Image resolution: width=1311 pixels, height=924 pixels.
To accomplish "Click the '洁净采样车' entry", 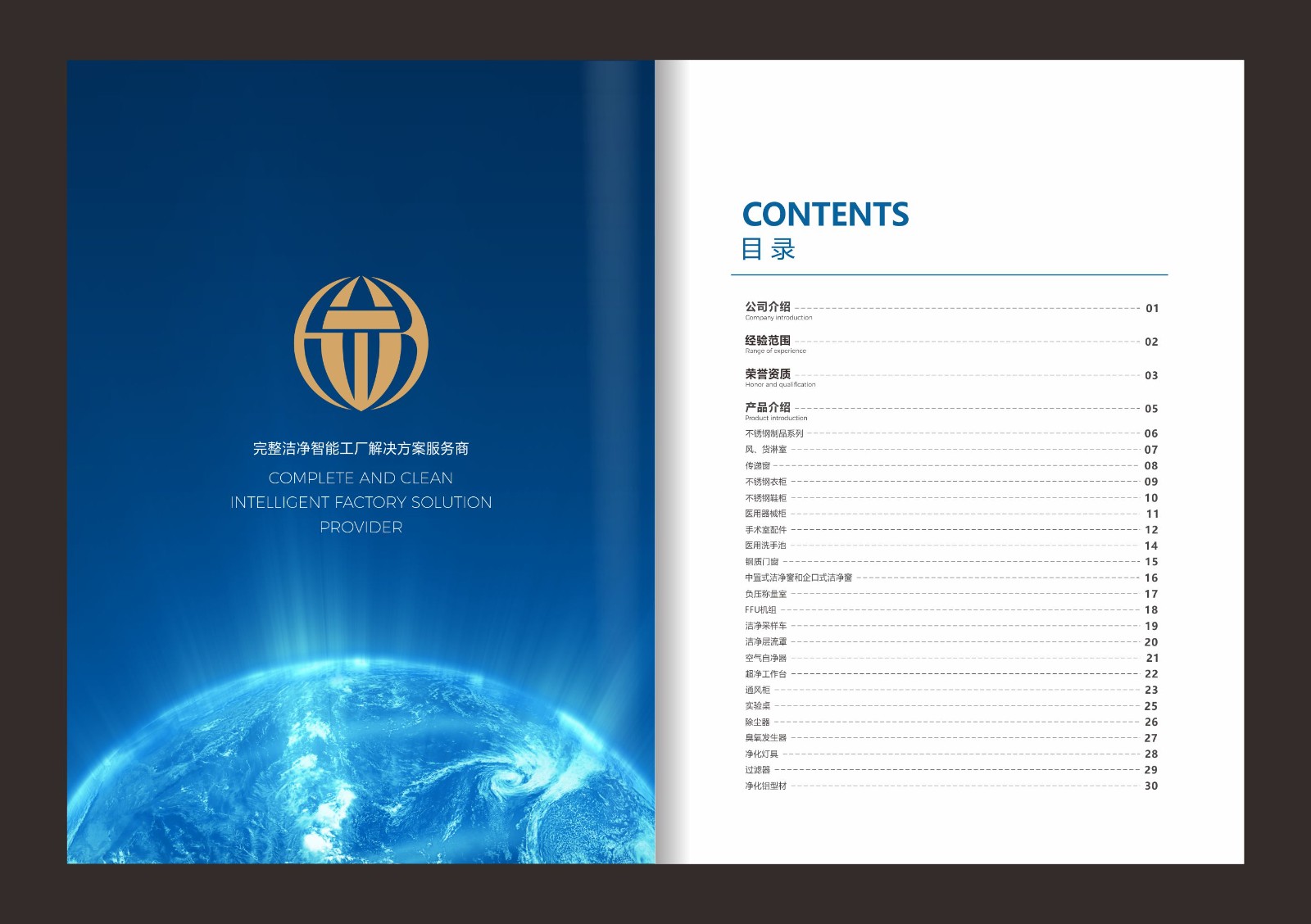I will click(x=765, y=626).
